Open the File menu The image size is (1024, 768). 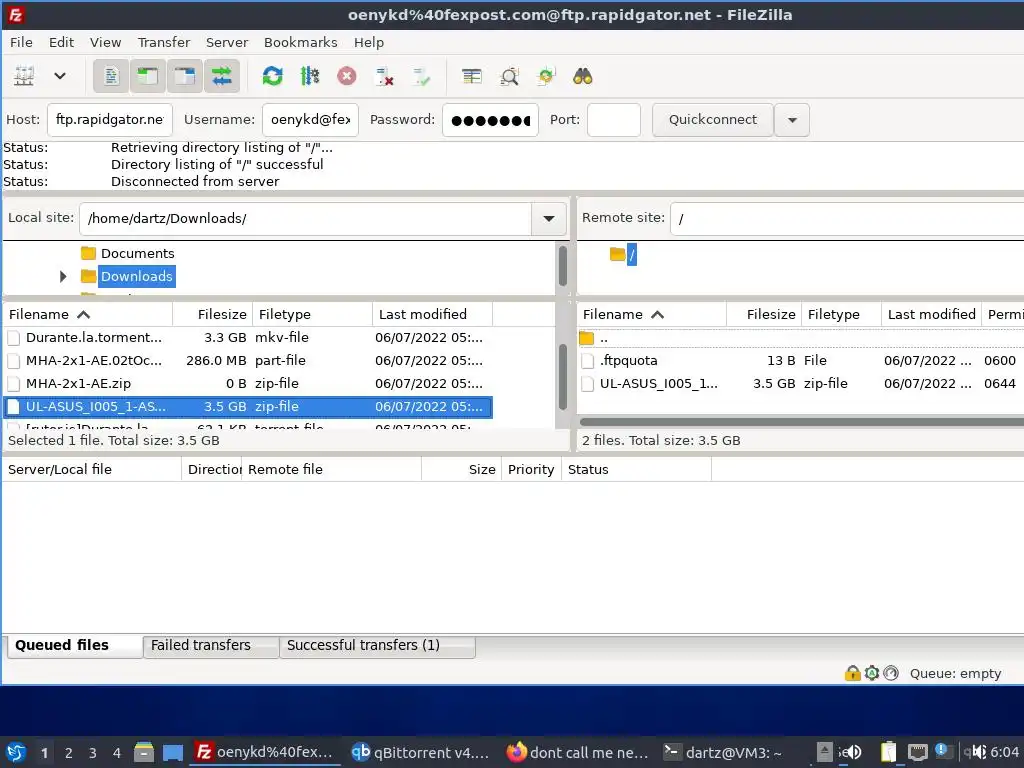21,42
